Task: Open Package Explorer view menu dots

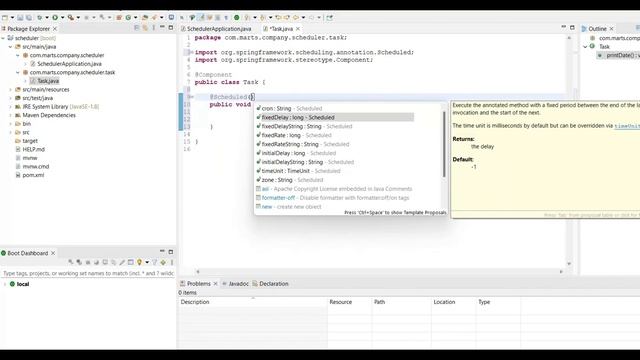Action: (153, 28)
